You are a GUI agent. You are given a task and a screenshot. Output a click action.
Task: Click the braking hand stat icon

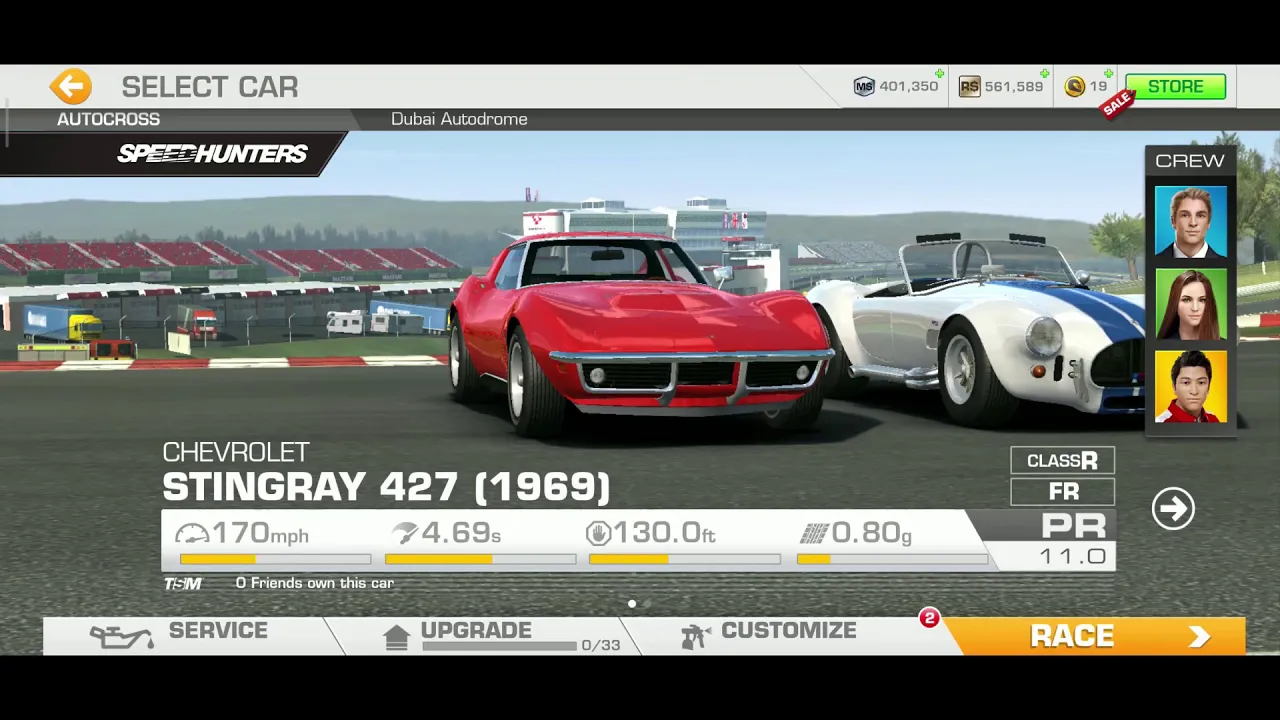click(598, 533)
